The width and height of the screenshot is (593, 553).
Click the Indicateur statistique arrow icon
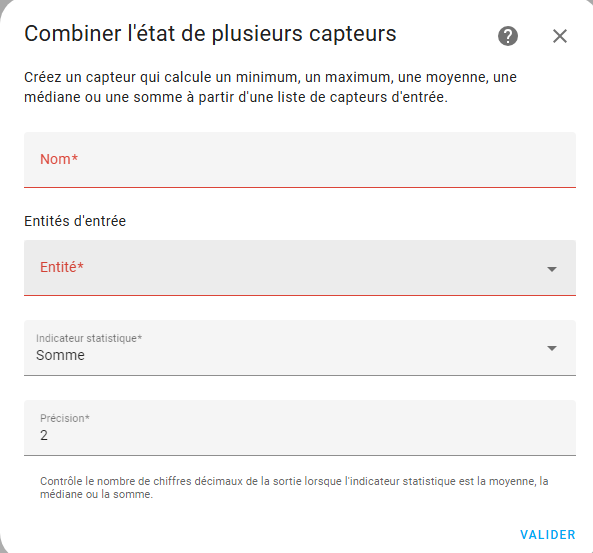point(552,348)
